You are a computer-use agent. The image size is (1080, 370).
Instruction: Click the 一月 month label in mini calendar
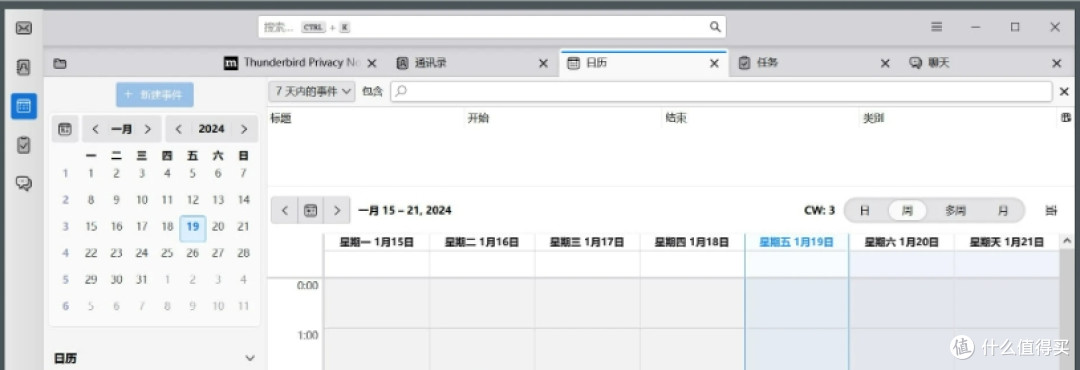click(x=122, y=129)
